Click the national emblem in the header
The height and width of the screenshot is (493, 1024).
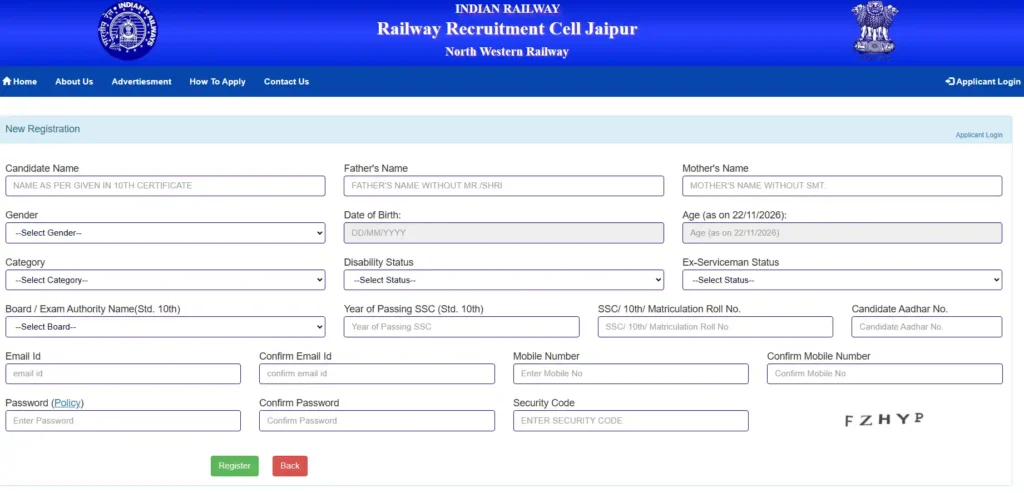pos(874,31)
